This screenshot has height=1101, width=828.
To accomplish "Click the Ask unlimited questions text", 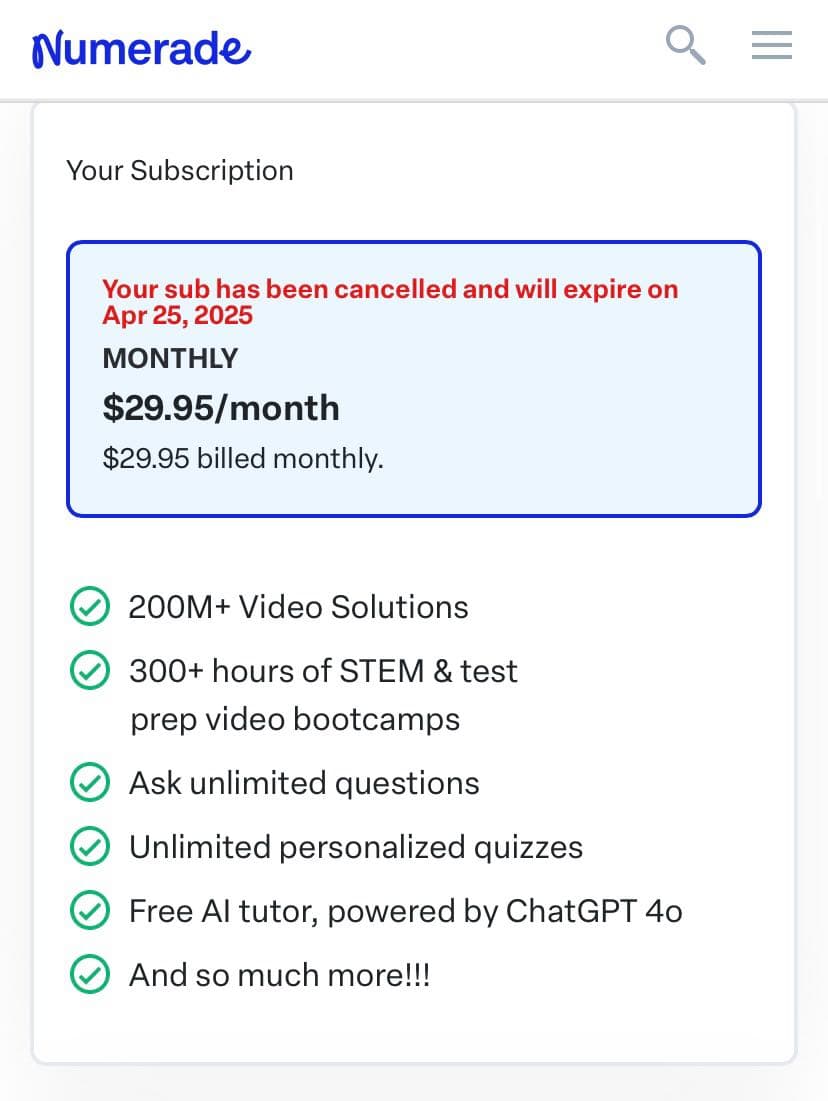I will (304, 783).
